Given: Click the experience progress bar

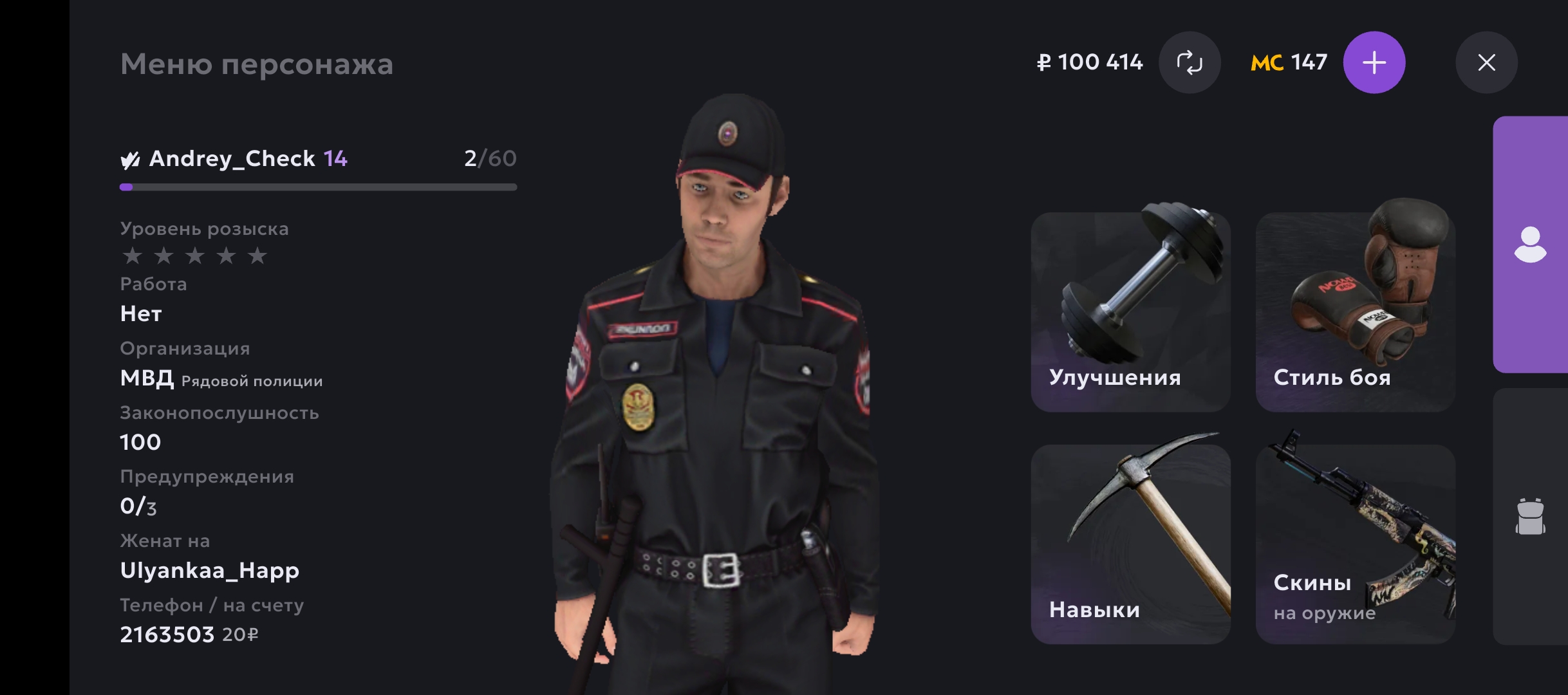Looking at the screenshot, I should coord(318,187).
